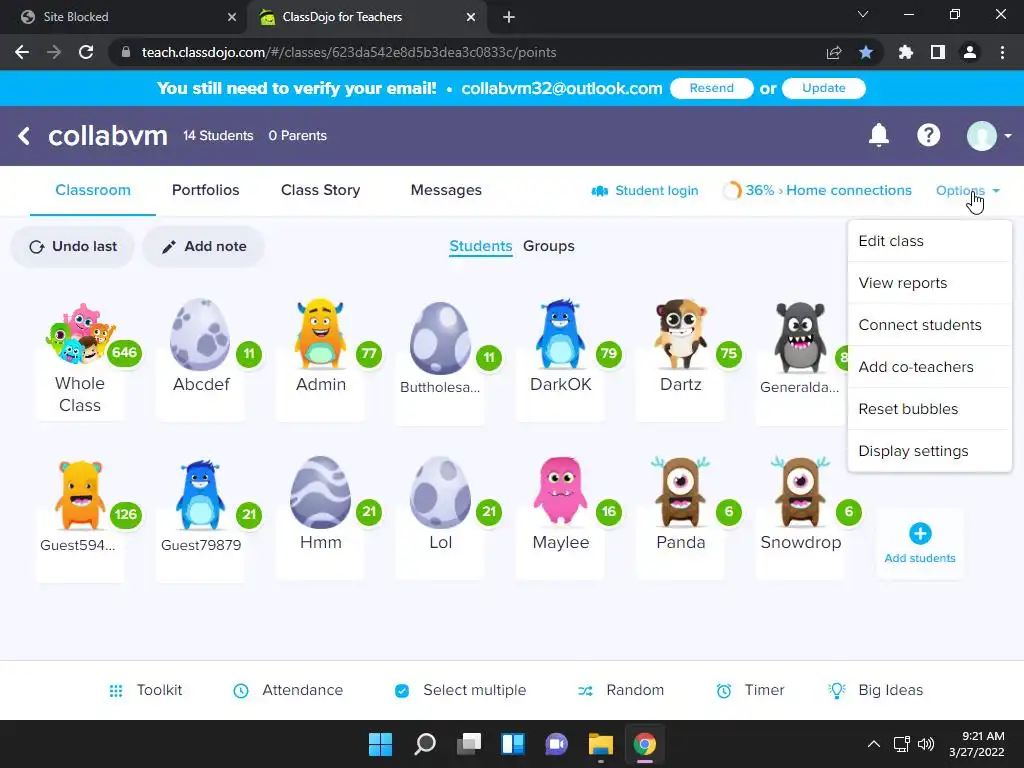Open the tab search chevron
The image size is (1024, 768).
click(863, 14)
